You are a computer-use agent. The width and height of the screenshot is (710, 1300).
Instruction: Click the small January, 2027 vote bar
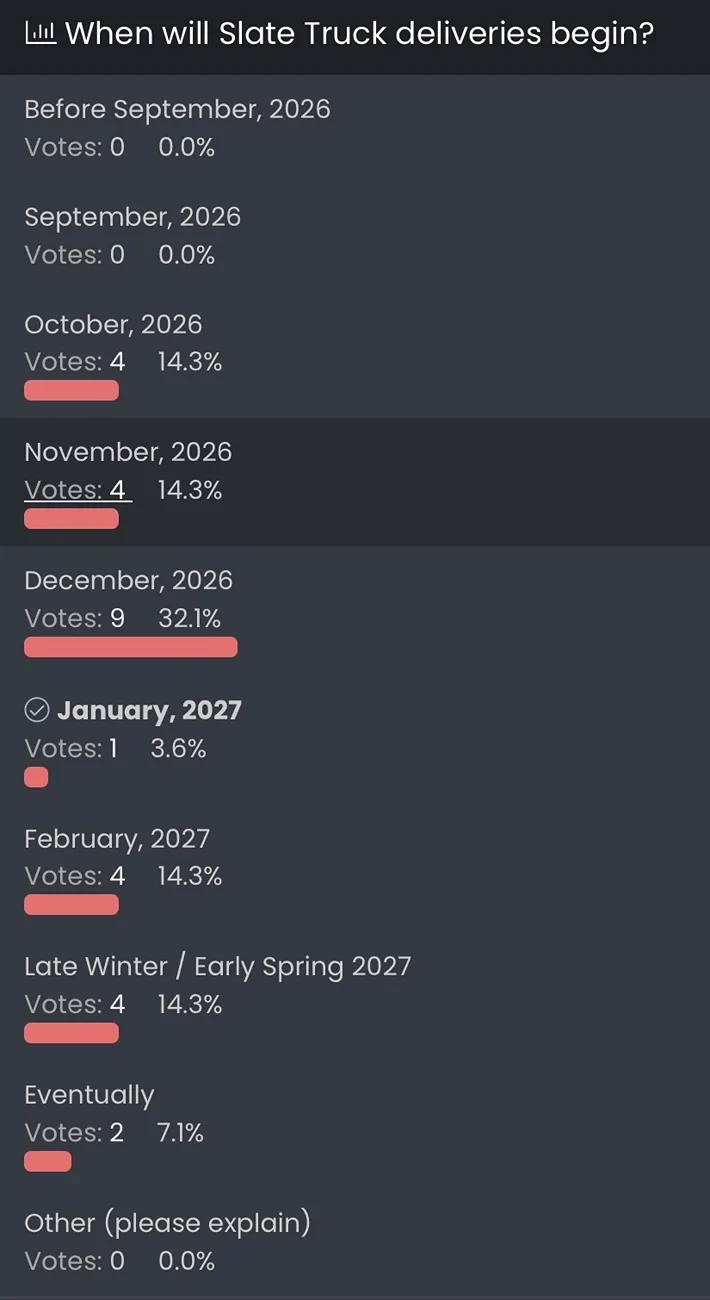coord(36,777)
